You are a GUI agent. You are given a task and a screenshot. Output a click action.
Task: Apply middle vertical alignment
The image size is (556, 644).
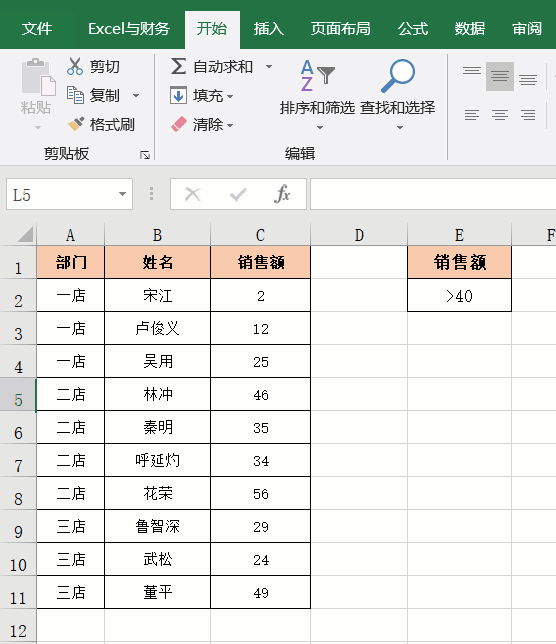point(500,76)
